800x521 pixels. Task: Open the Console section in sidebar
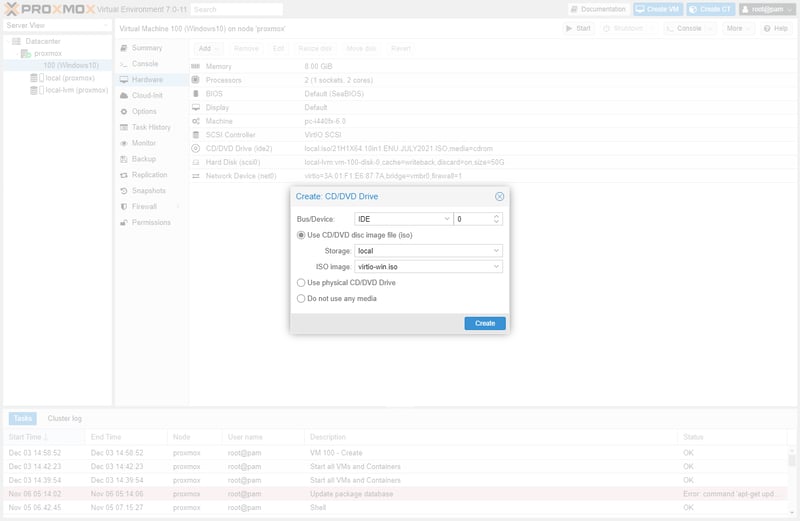pos(145,64)
